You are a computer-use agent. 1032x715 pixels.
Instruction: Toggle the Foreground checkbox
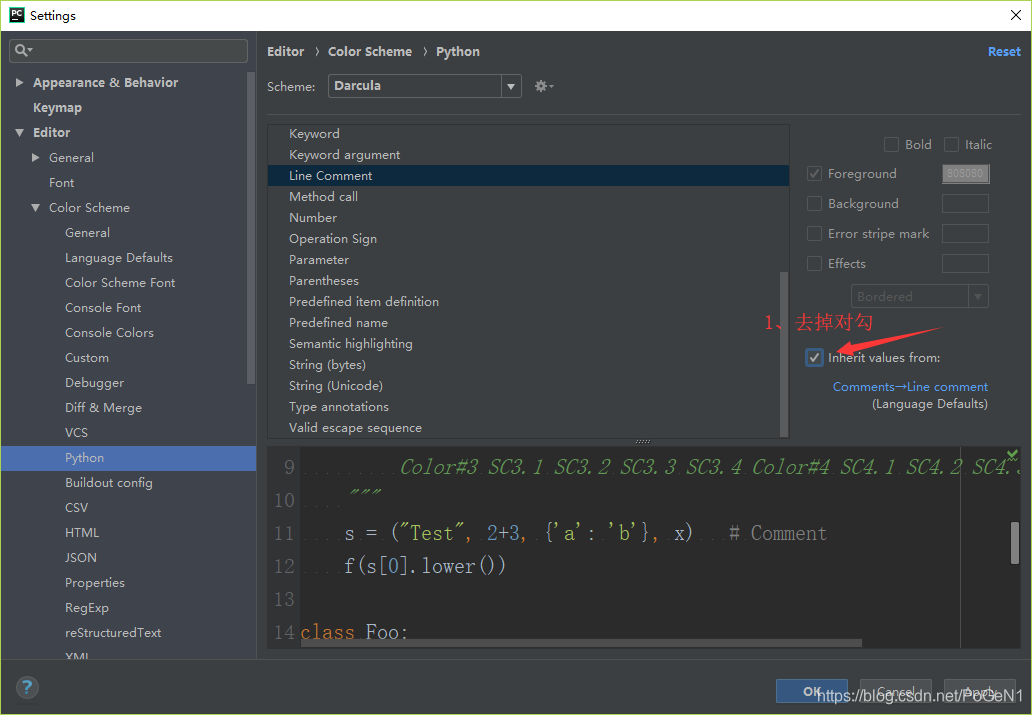click(x=814, y=174)
